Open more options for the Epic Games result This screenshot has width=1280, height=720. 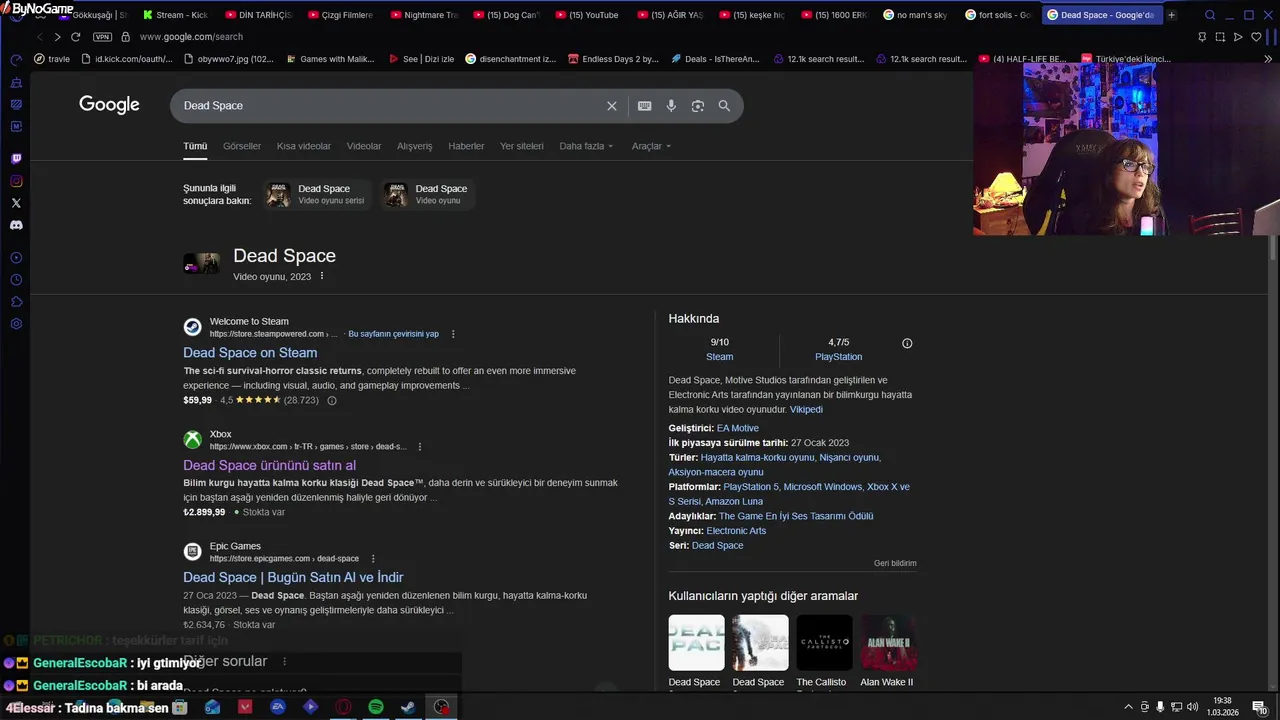pos(373,558)
